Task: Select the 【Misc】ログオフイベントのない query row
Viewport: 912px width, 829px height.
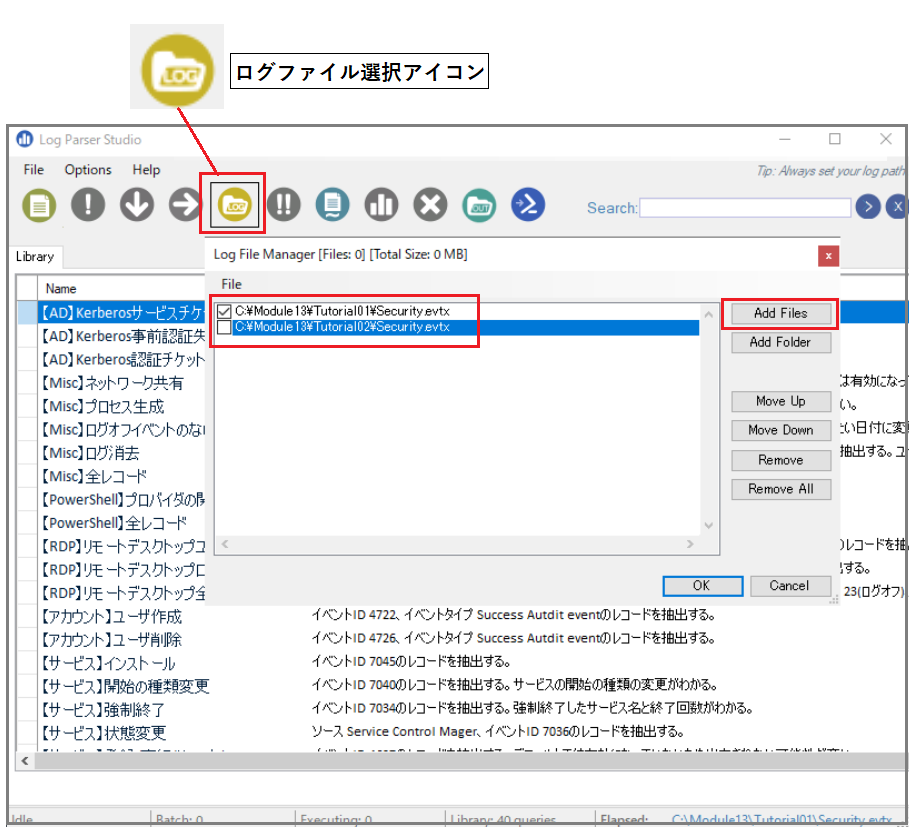Action: coord(122,429)
